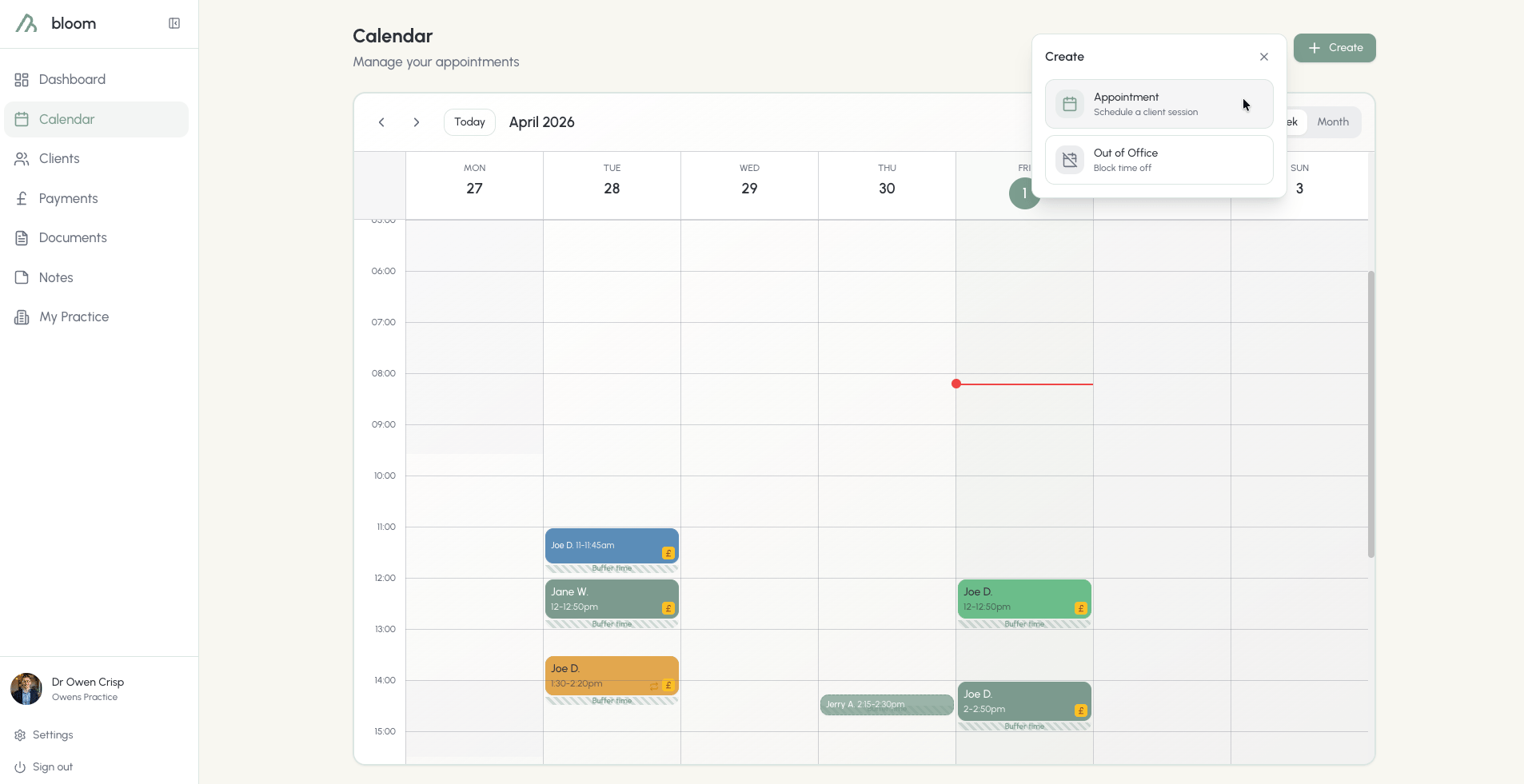Viewport: 1524px width, 784px height.
Task: Go to previous week with left chevron
Action: [381, 122]
